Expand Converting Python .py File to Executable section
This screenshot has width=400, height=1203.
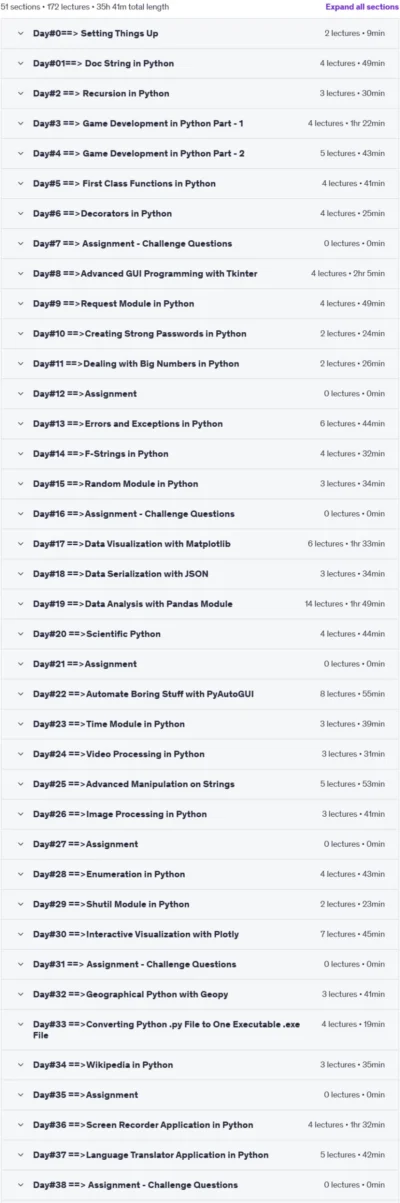[200, 1029]
